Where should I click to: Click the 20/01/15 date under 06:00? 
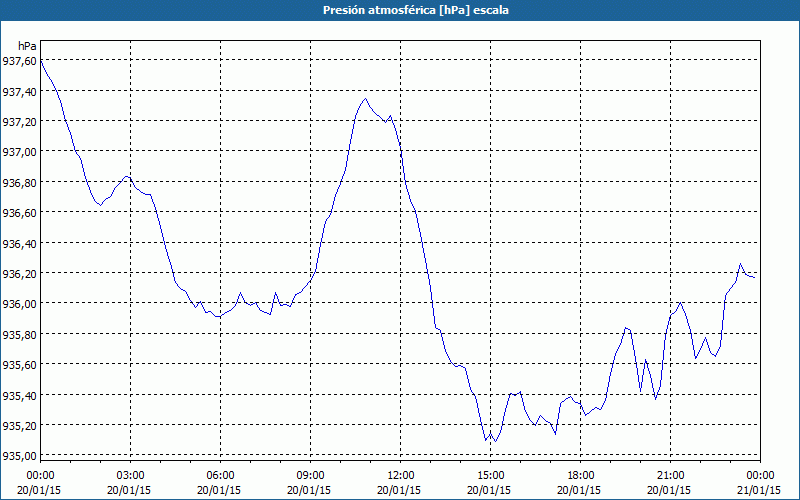(x=219, y=490)
